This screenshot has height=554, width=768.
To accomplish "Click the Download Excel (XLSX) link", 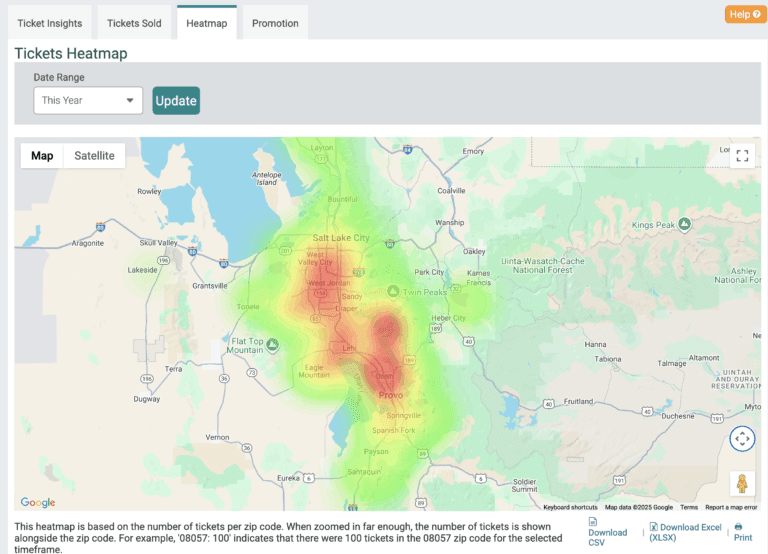I will coord(690,532).
